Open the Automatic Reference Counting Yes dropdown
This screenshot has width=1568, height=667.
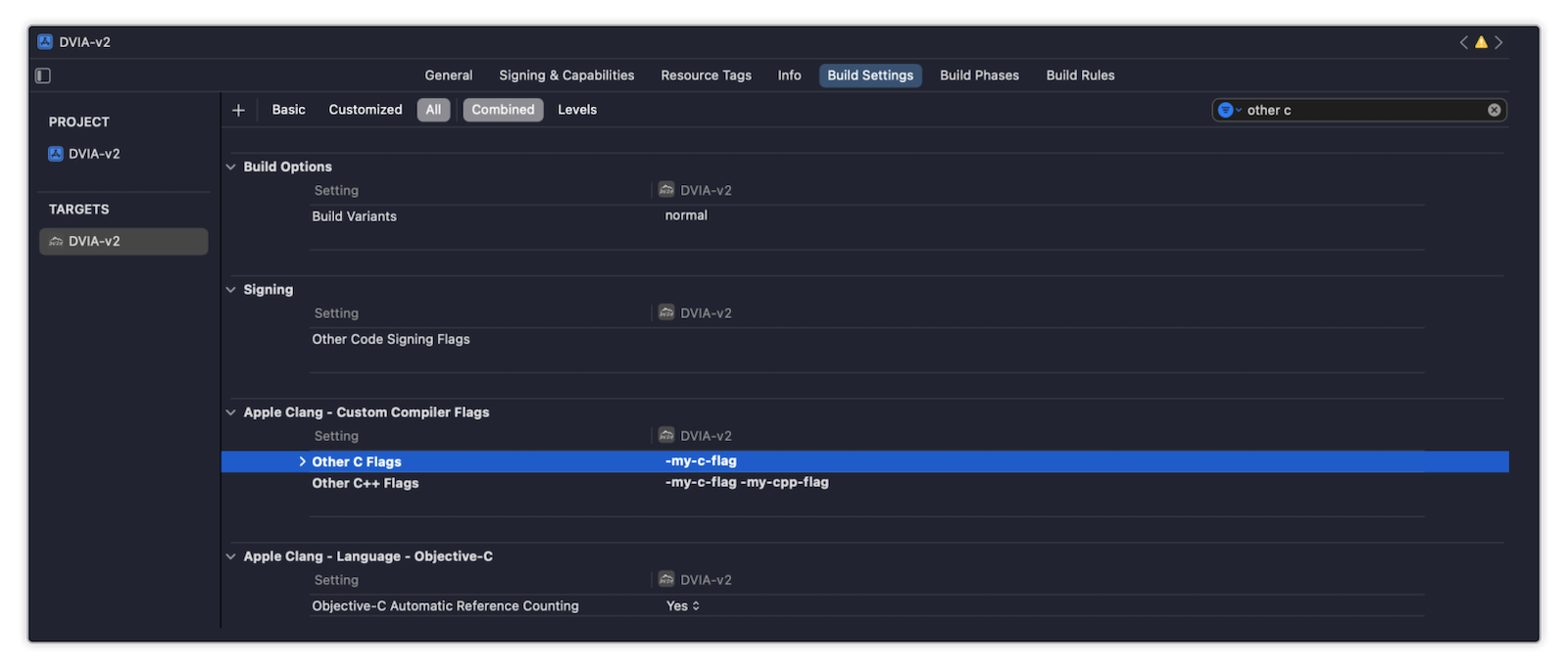[683, 606]
